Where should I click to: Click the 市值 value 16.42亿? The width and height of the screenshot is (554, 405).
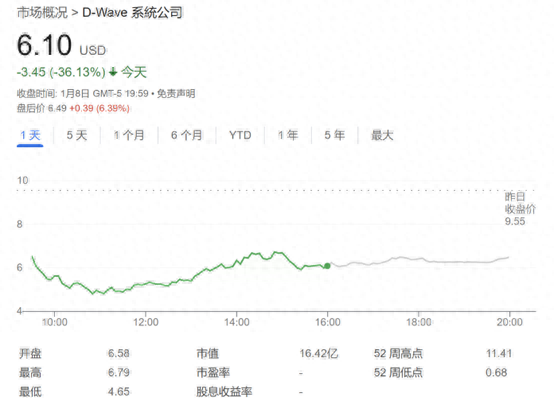tap(319, 353)
